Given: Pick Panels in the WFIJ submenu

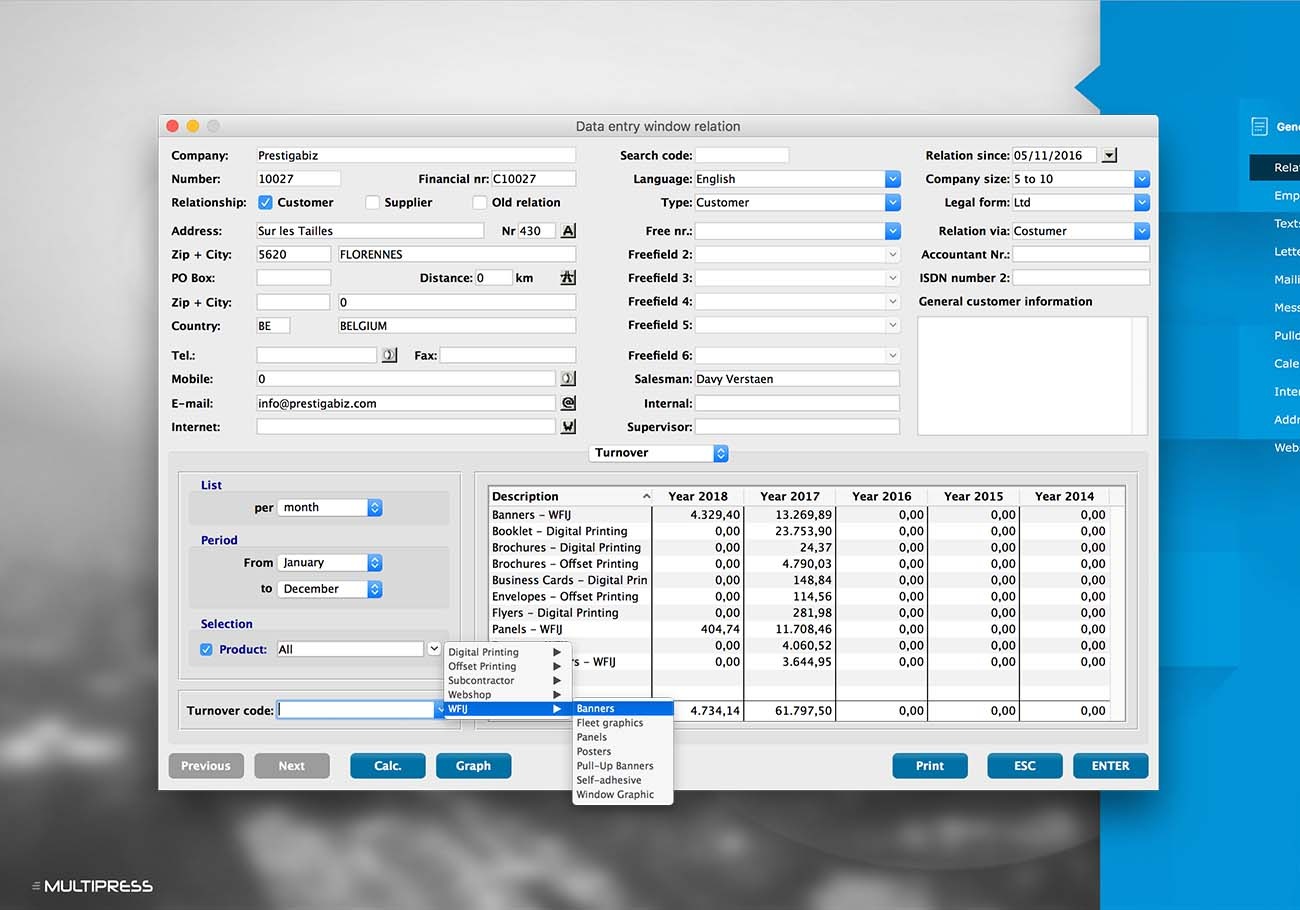Looking at the screenshot, I should 623,737.
